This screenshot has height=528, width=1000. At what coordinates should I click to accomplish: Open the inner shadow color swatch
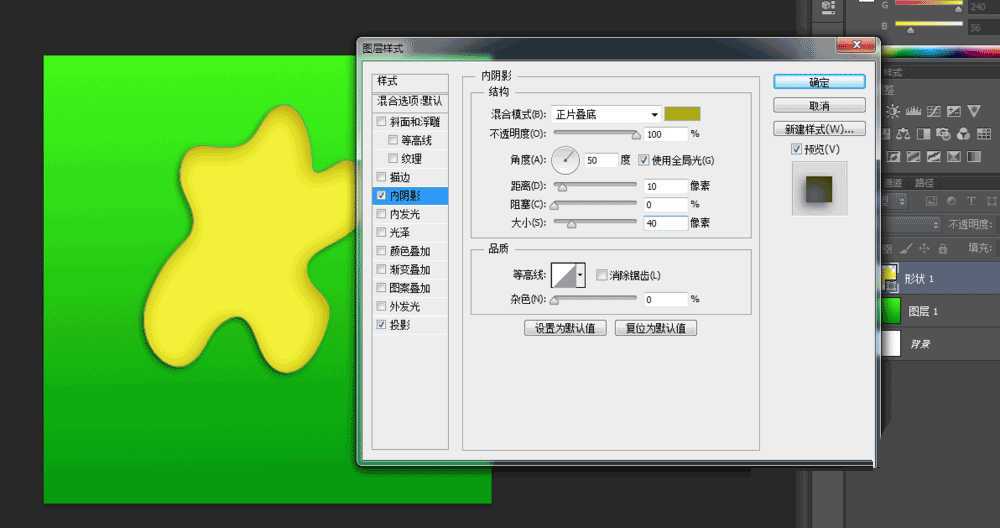click(x=682, y=114)
